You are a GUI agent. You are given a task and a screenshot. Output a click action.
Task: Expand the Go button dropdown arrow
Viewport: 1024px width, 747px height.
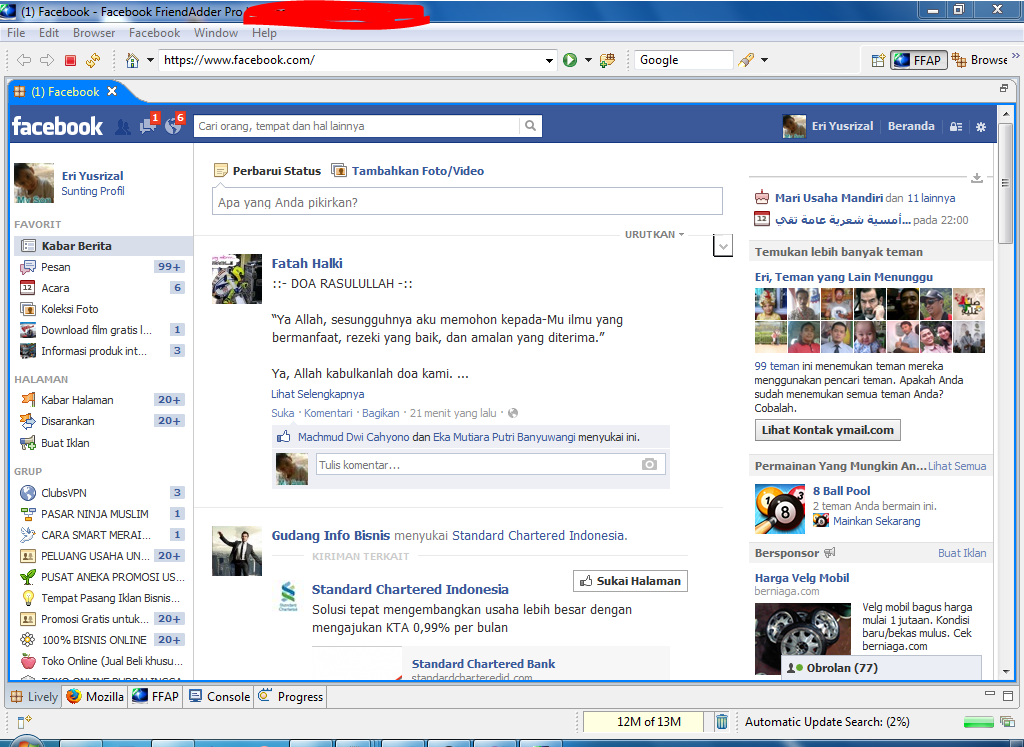(588, 60)
